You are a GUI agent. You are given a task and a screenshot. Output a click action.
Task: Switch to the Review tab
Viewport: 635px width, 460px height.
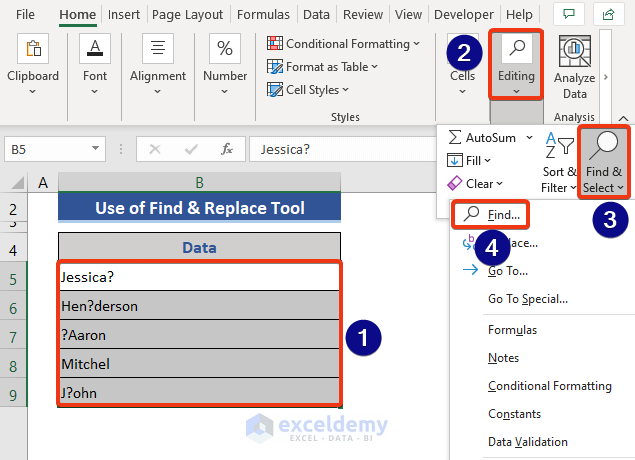[363, 15]
